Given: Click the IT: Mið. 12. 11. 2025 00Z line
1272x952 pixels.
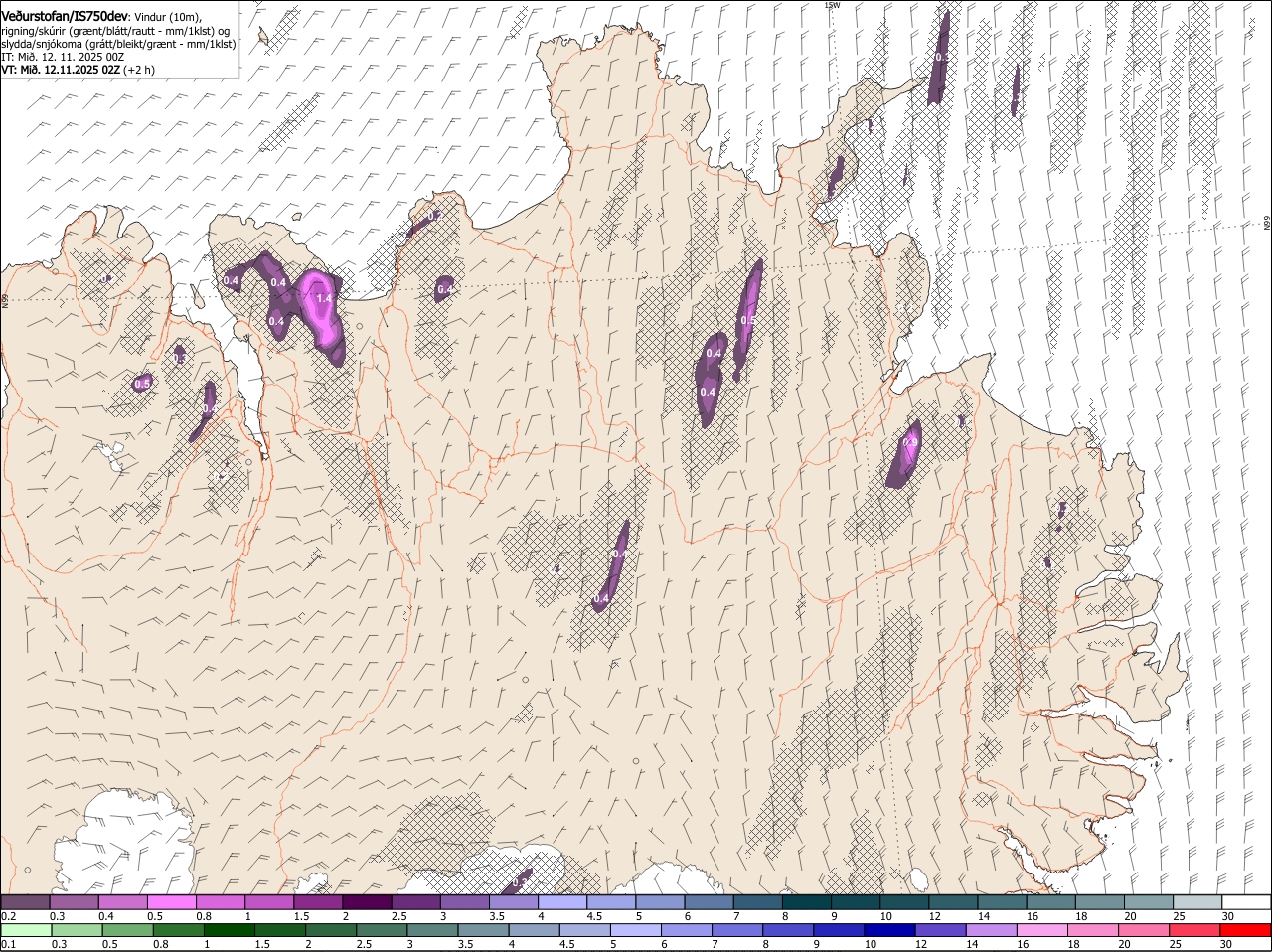Looking at the screenshot, I should 63,57.
